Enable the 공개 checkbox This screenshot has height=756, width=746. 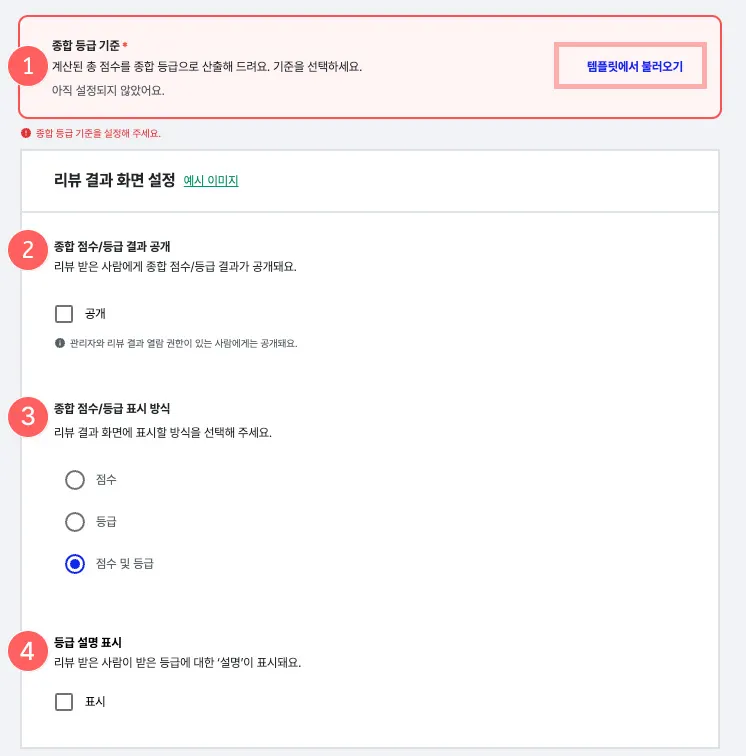pos(64,314)
